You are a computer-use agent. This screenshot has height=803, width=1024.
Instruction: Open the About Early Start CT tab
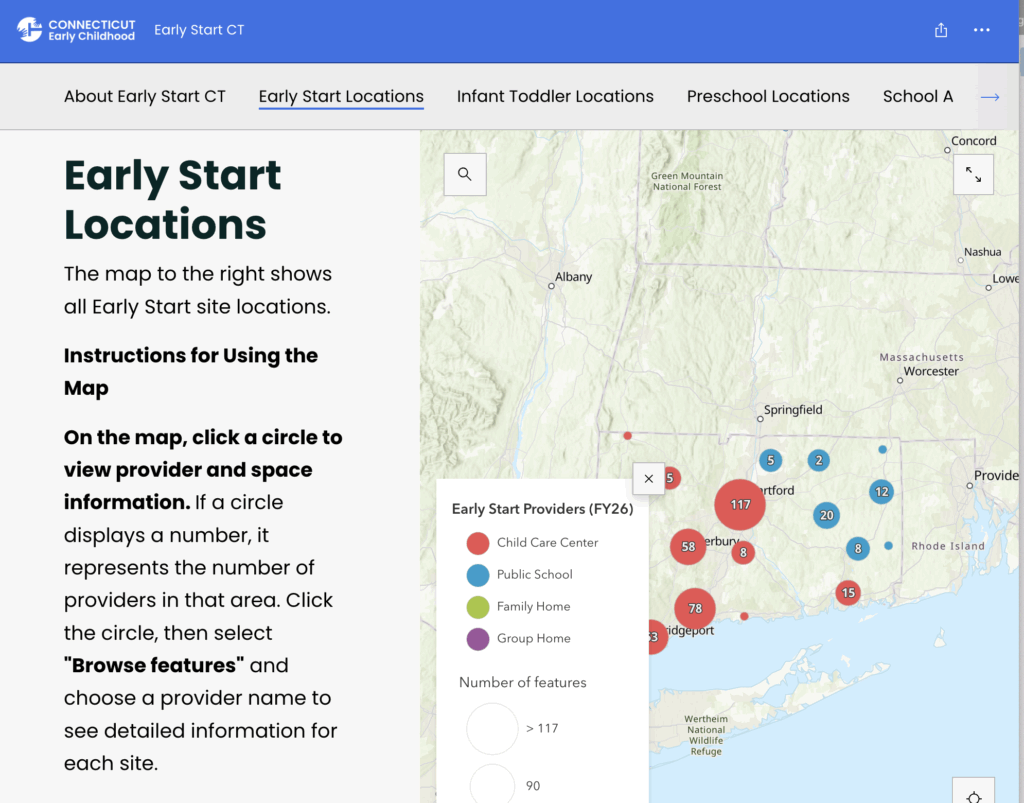pyautogui.click(x=145, y=96)
